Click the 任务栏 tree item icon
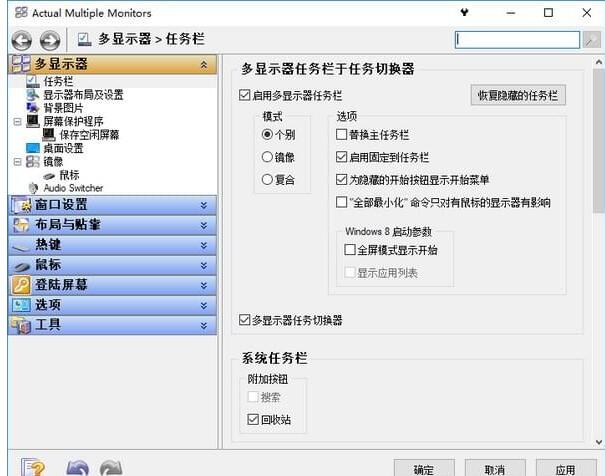This screenshot has width=605, height=476. 33,81
